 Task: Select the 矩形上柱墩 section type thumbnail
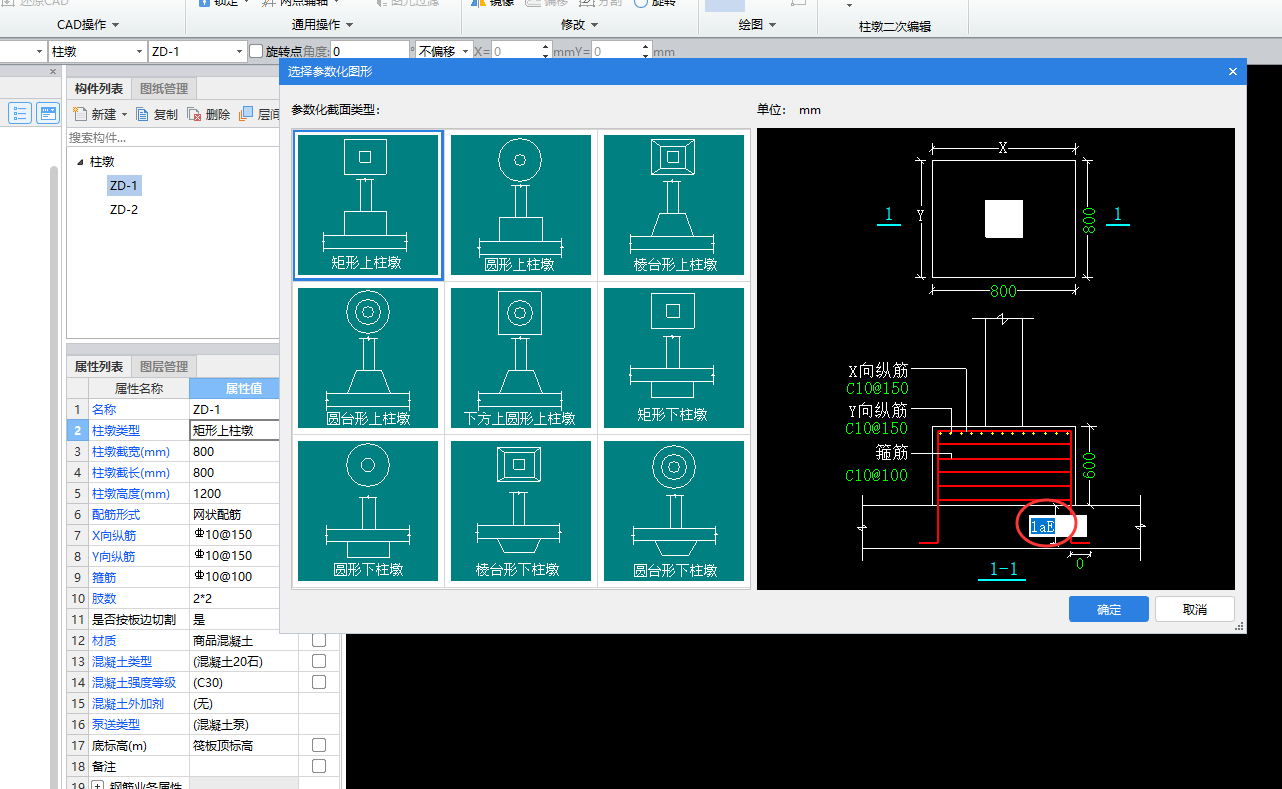pyautogui.click(x=368, y=205)
